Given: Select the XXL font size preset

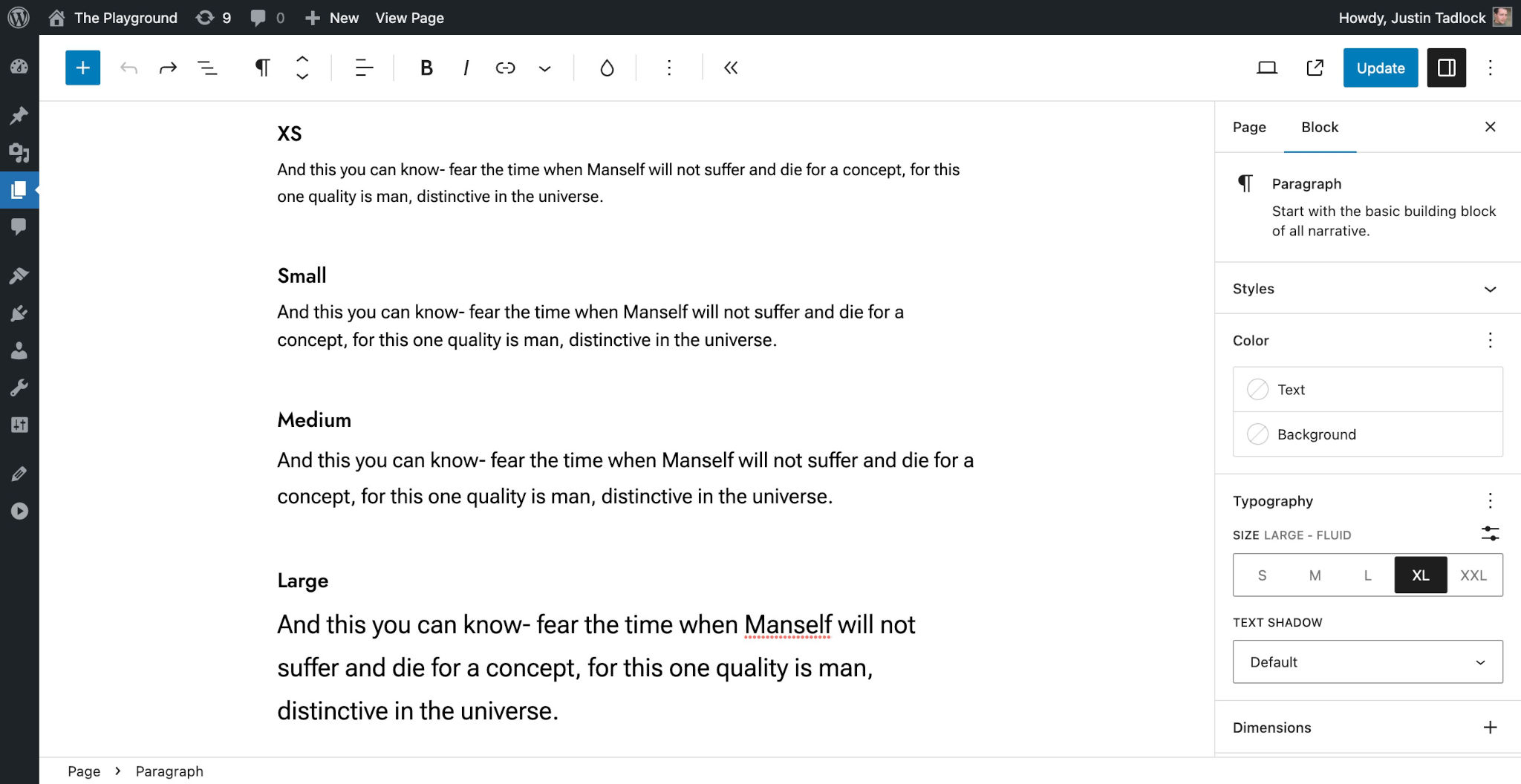Looking at the screenshot, I should 1473,575.
